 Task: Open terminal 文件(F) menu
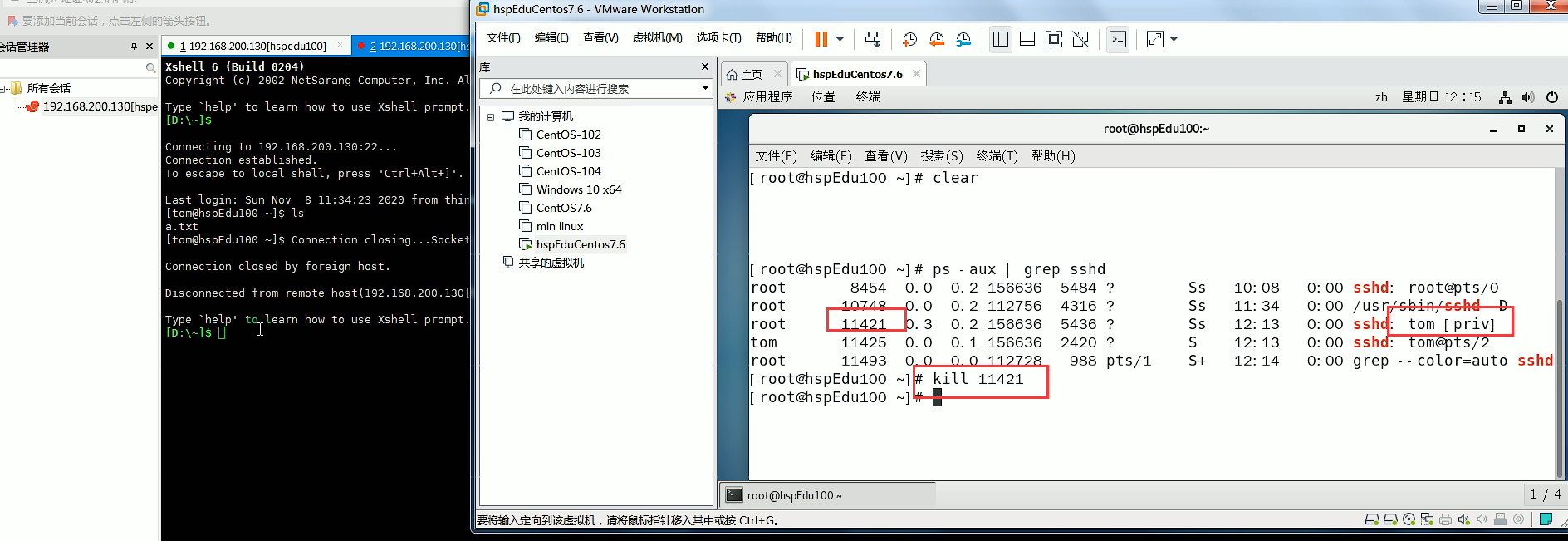(x=776, y=155)
